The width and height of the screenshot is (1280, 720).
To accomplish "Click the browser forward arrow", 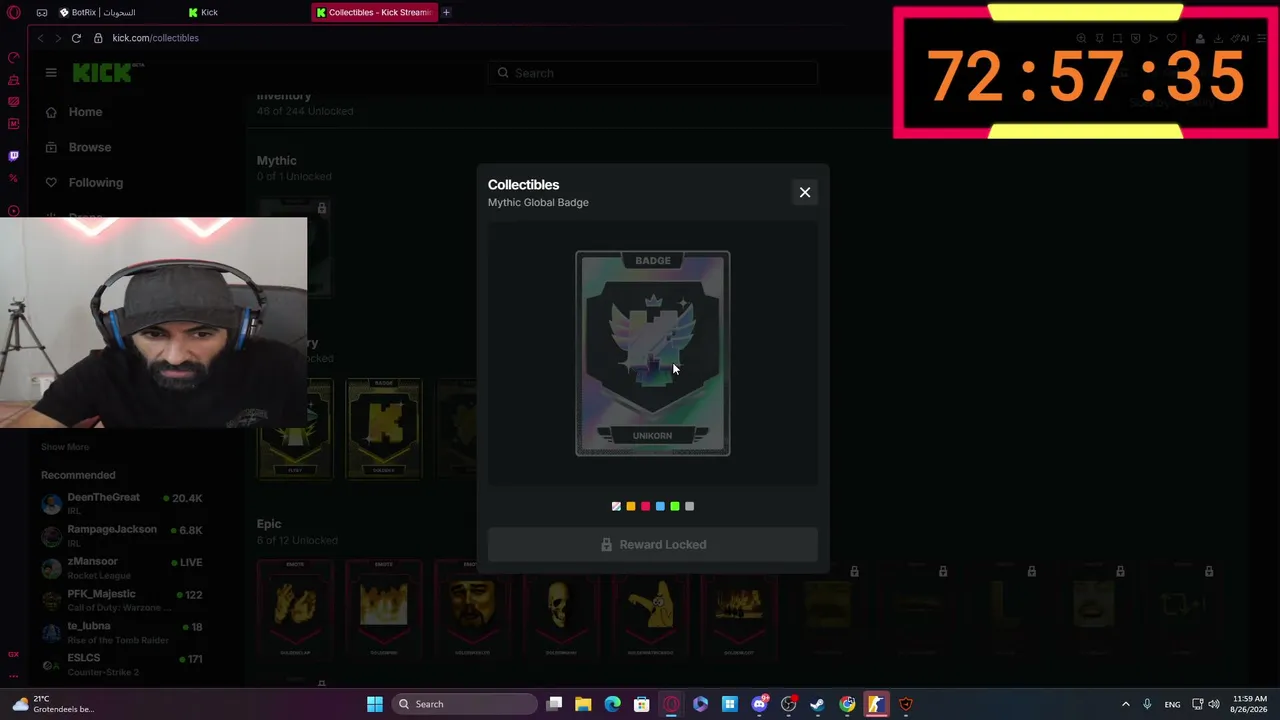I will 58,38.
